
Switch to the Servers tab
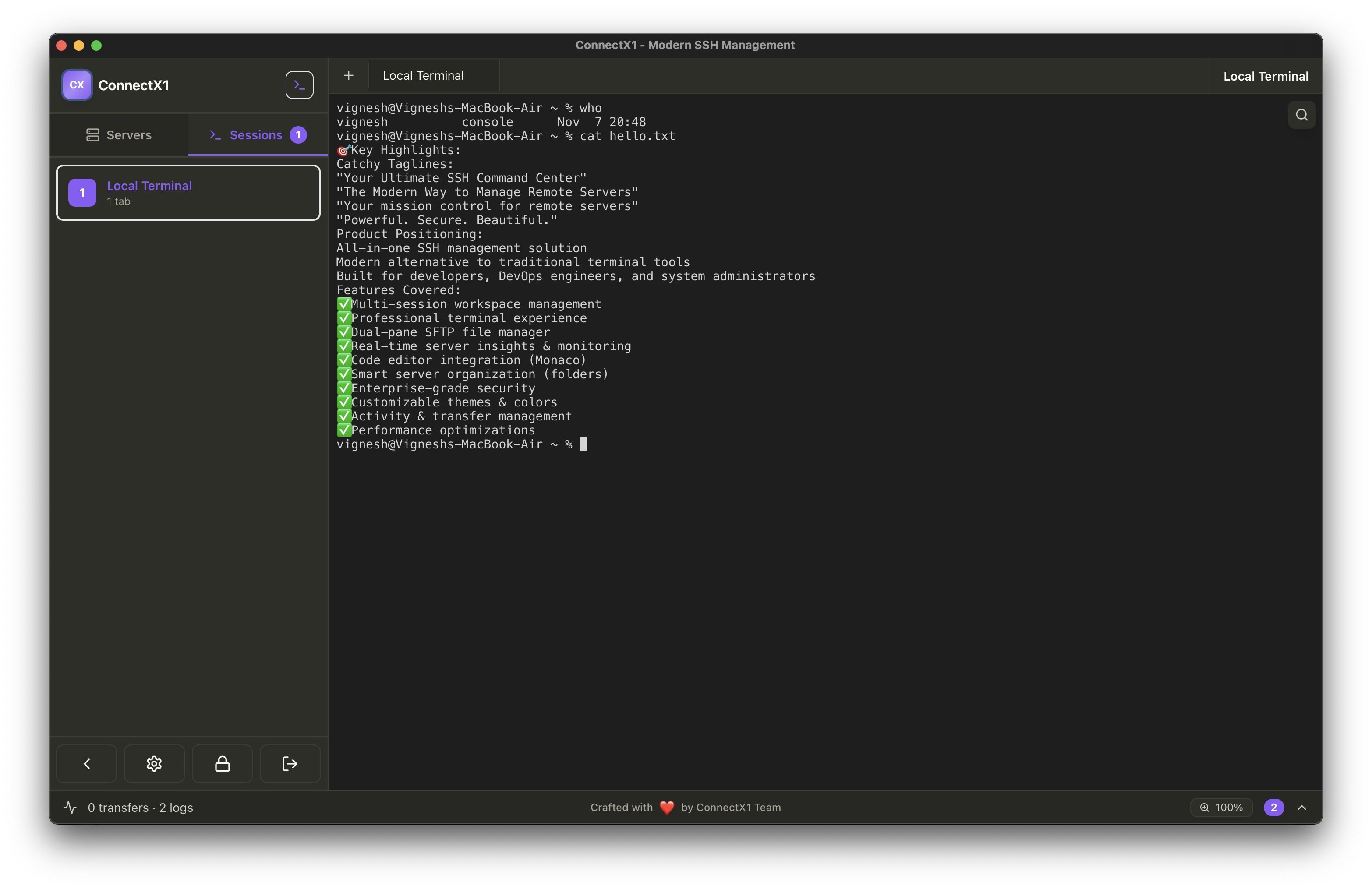(119, 135)
